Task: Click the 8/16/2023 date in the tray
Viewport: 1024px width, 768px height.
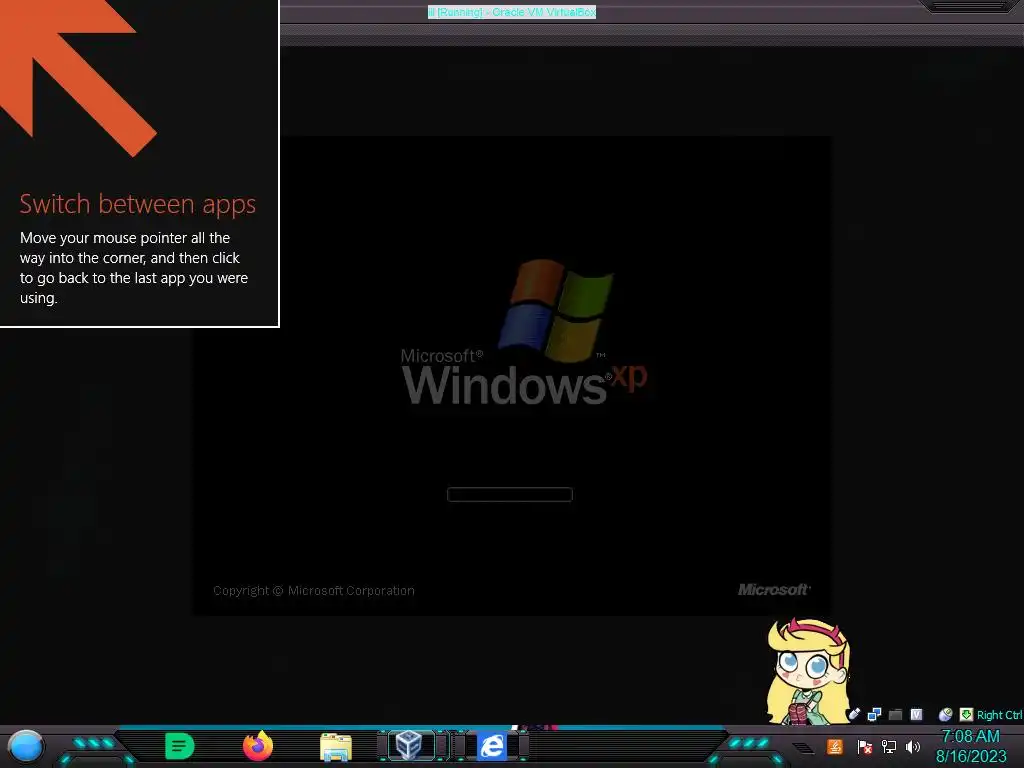Action: coord(971,756)
